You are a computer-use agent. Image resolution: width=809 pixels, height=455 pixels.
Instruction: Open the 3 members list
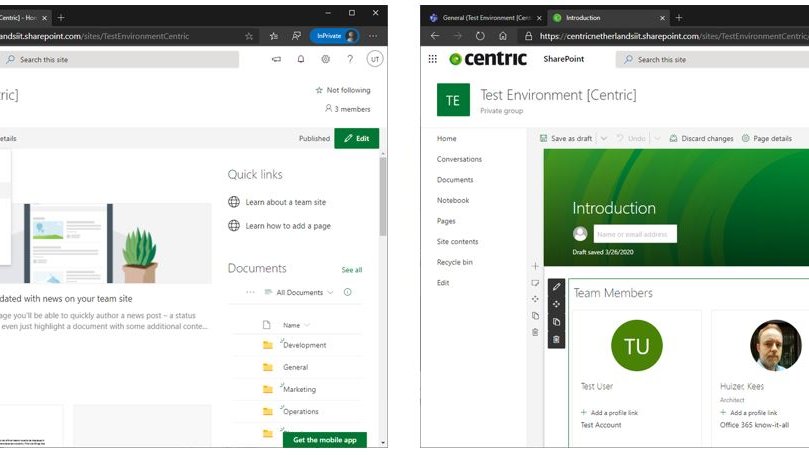(348, 109)
